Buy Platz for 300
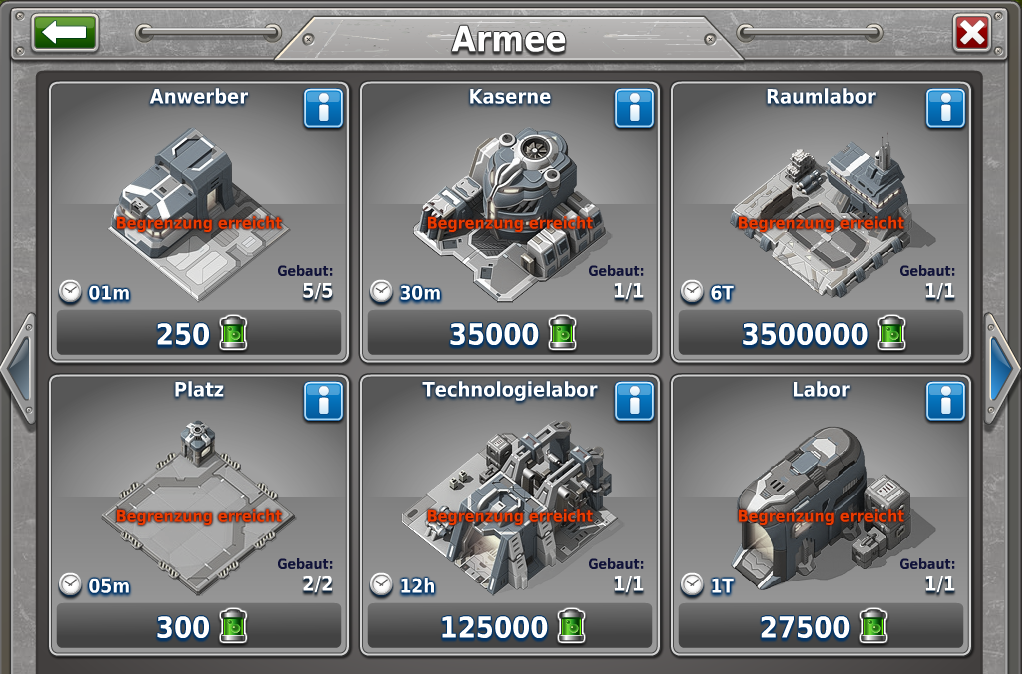The height and width of the screenshot is (674, 1022). click(x=199, y=626)
